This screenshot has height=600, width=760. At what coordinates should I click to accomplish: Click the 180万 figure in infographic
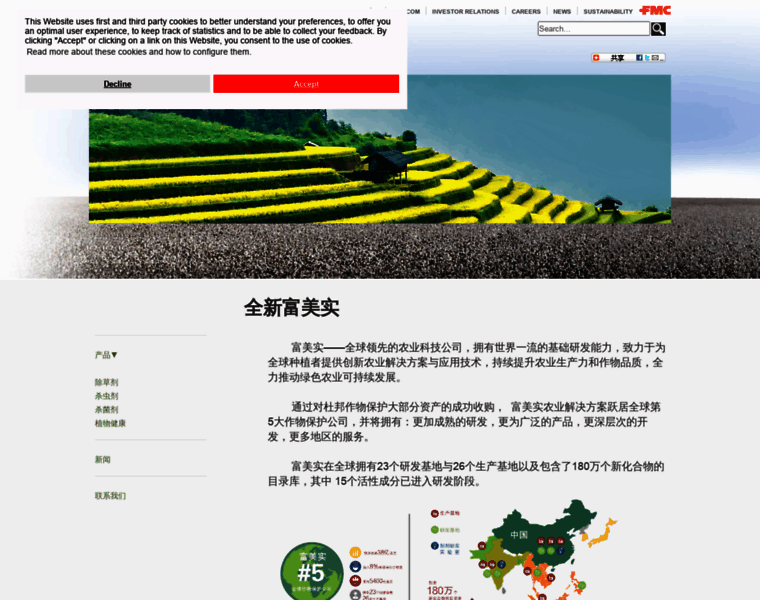pos(439,590)
